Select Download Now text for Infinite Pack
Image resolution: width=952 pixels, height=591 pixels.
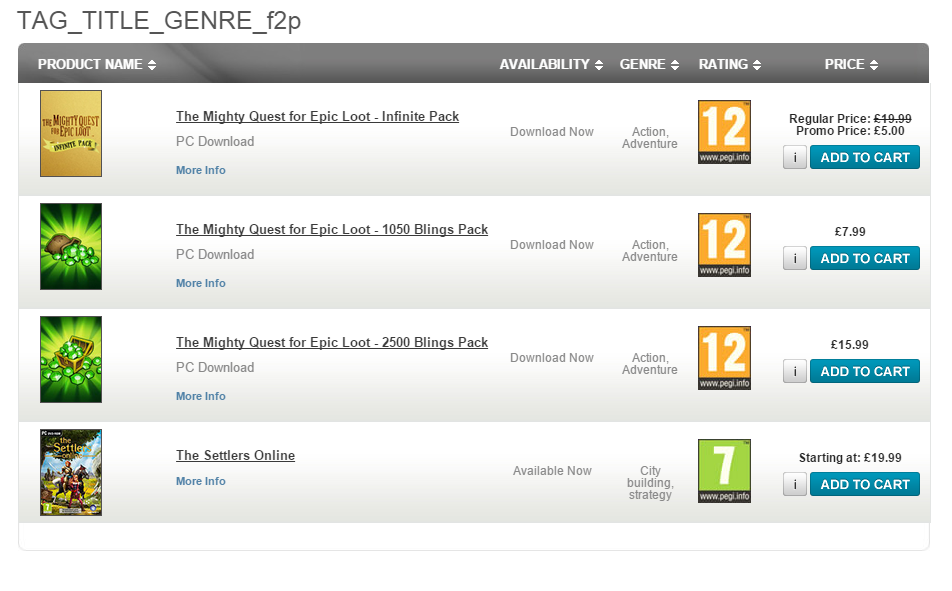coord(552,132)
